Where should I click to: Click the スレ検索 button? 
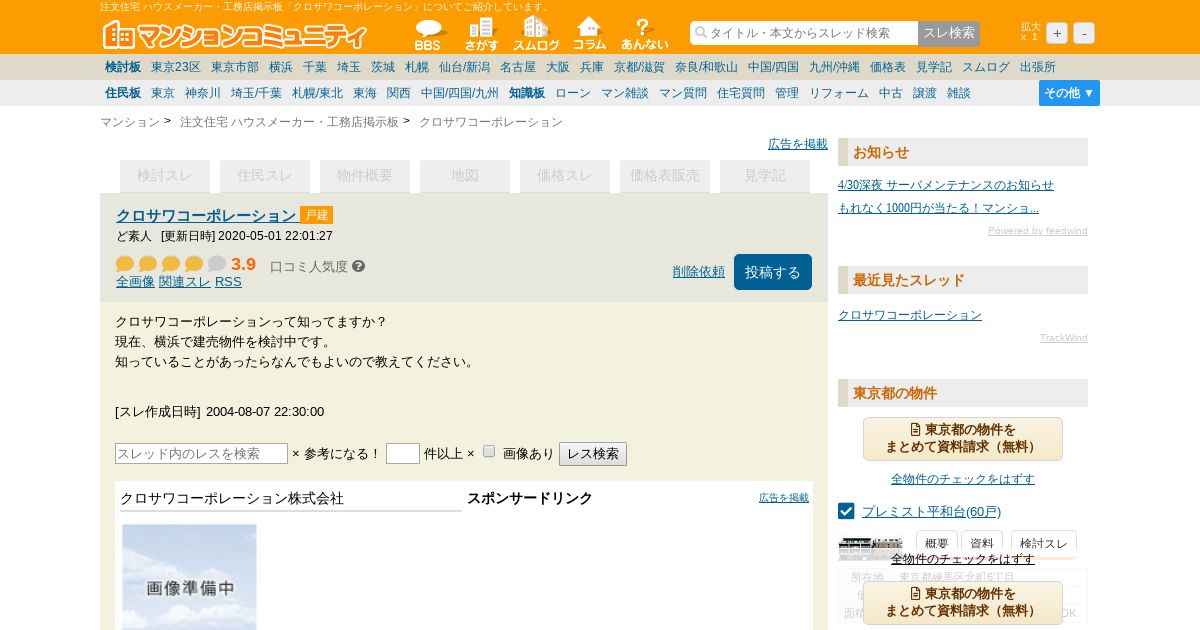pos(949,33)
